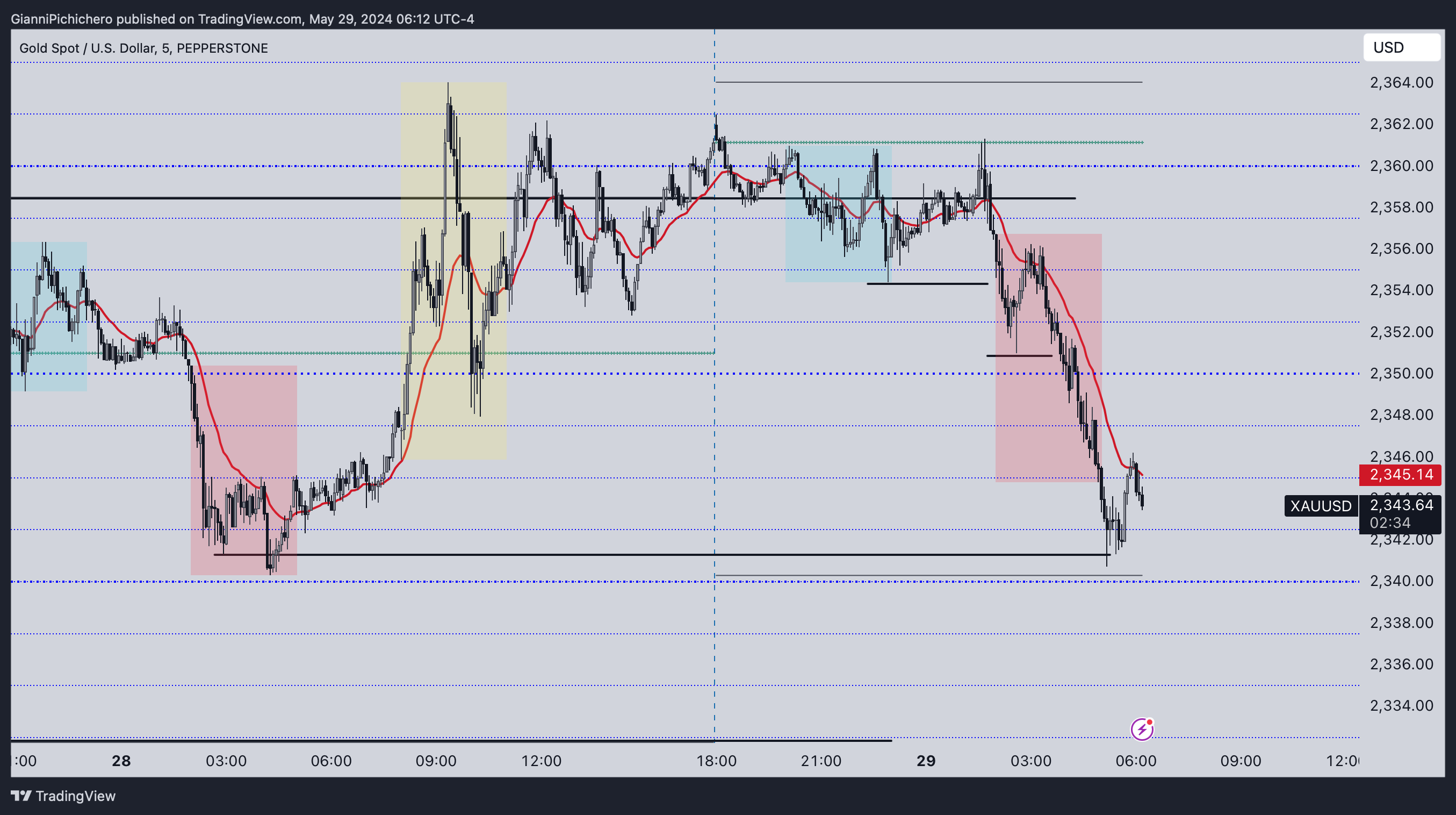The height and width of the screenshot is (815, 1456).
Task: Click the 21:00 time axis label
Action: click(821, 761)
